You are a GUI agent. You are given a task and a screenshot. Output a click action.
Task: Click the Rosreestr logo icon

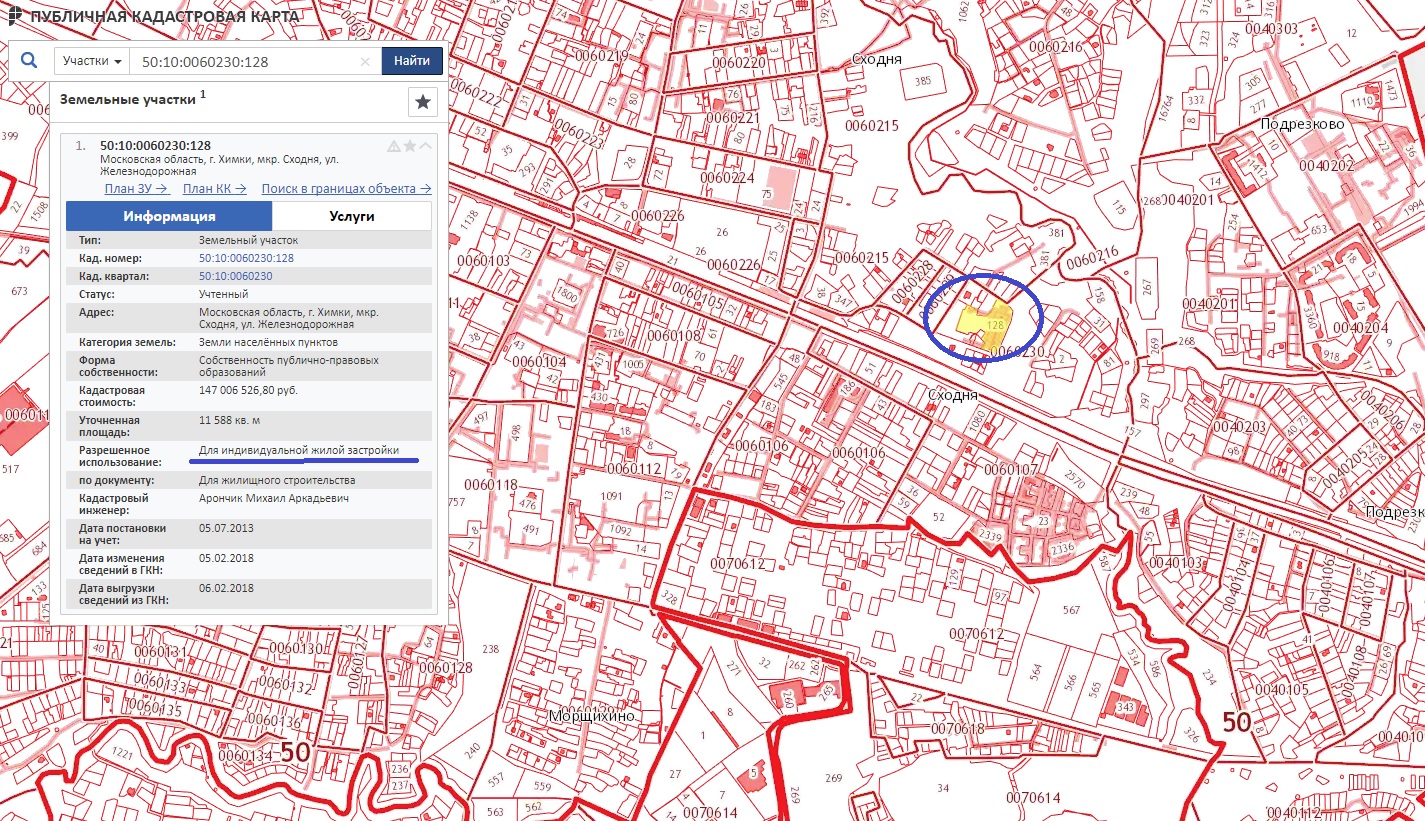click(10, 15)
